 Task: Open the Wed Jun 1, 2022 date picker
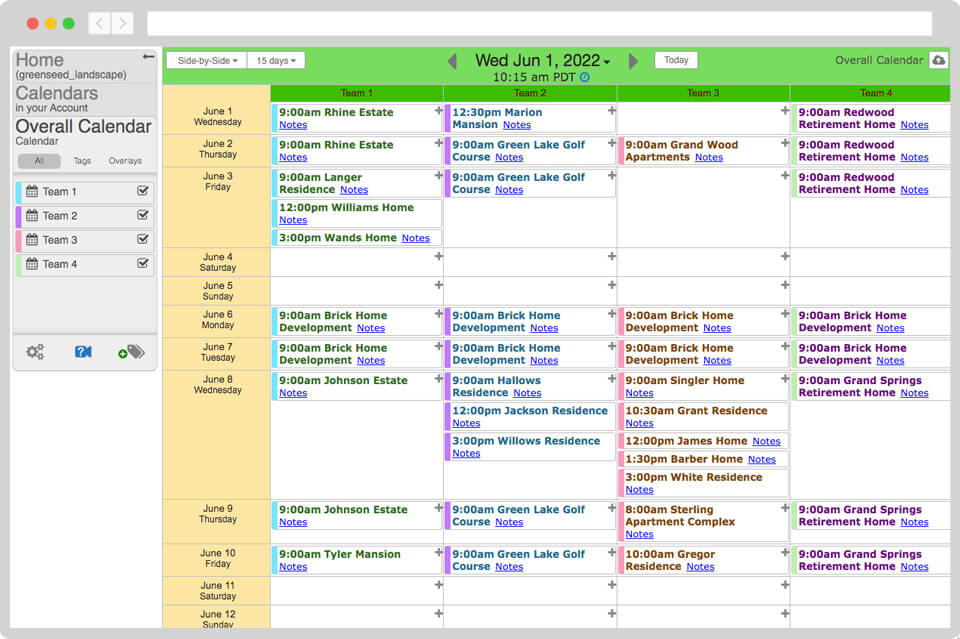(542, 61)
